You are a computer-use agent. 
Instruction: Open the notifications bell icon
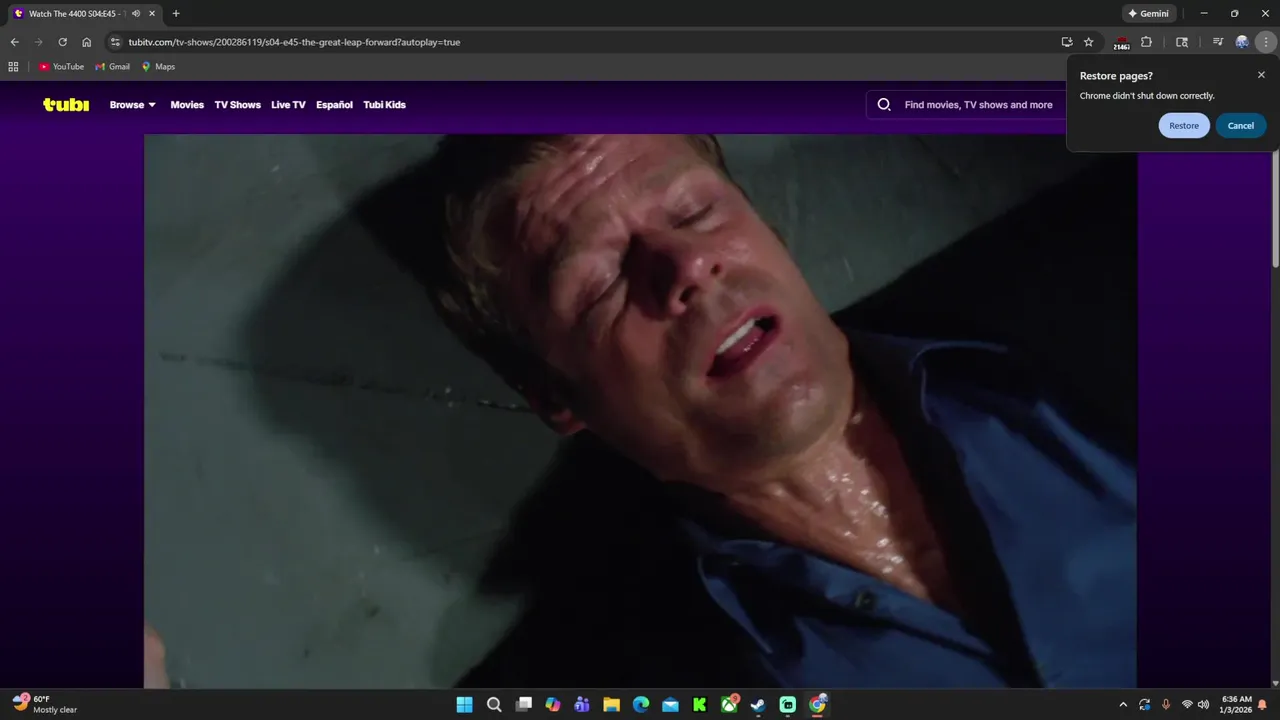tap(1263, 705)
